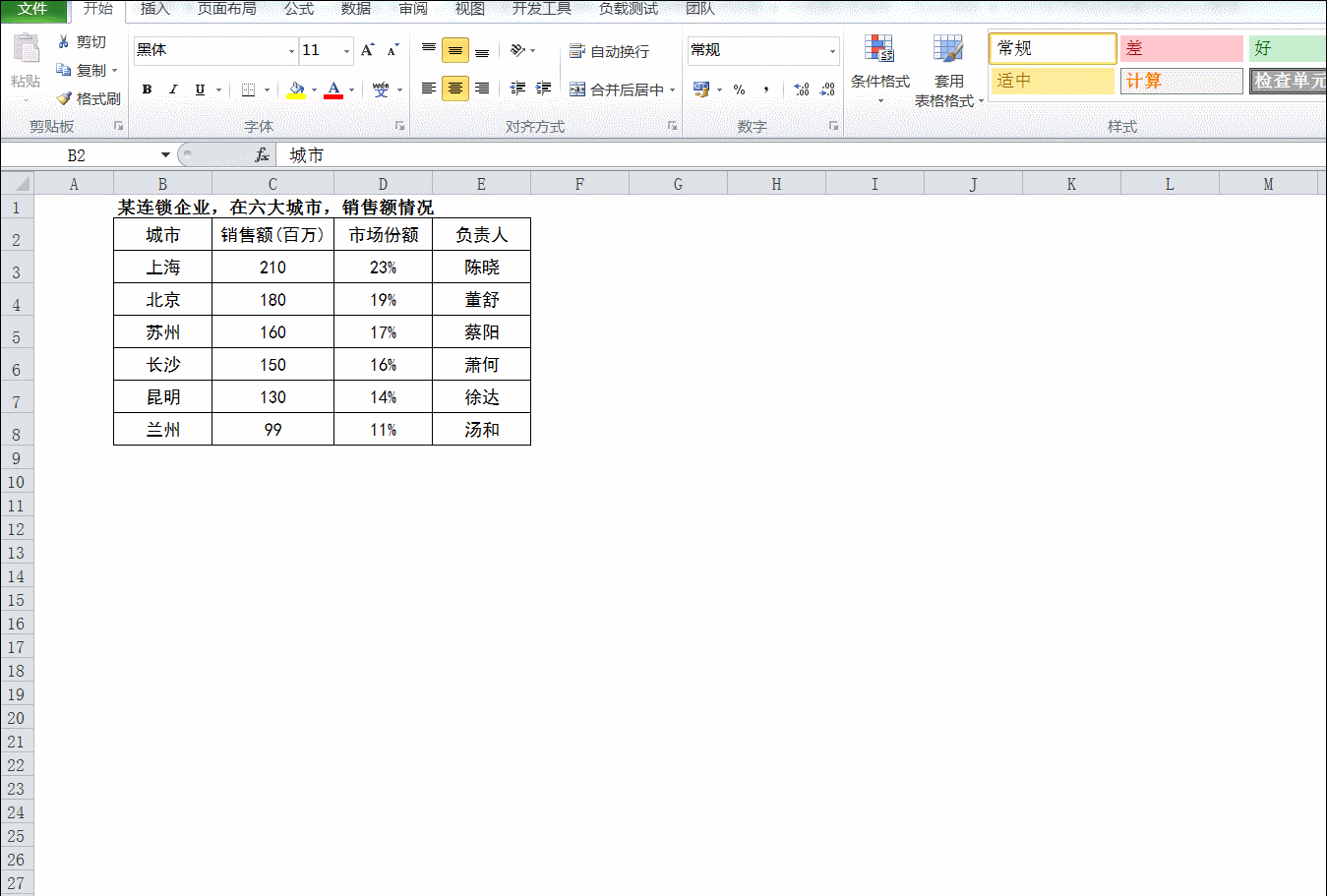Select the cell containing 210

click(272, 268)
